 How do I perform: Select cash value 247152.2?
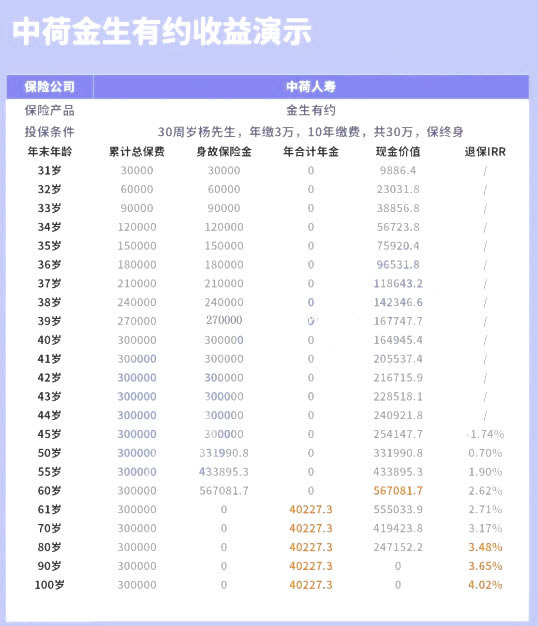pos(398,547)
